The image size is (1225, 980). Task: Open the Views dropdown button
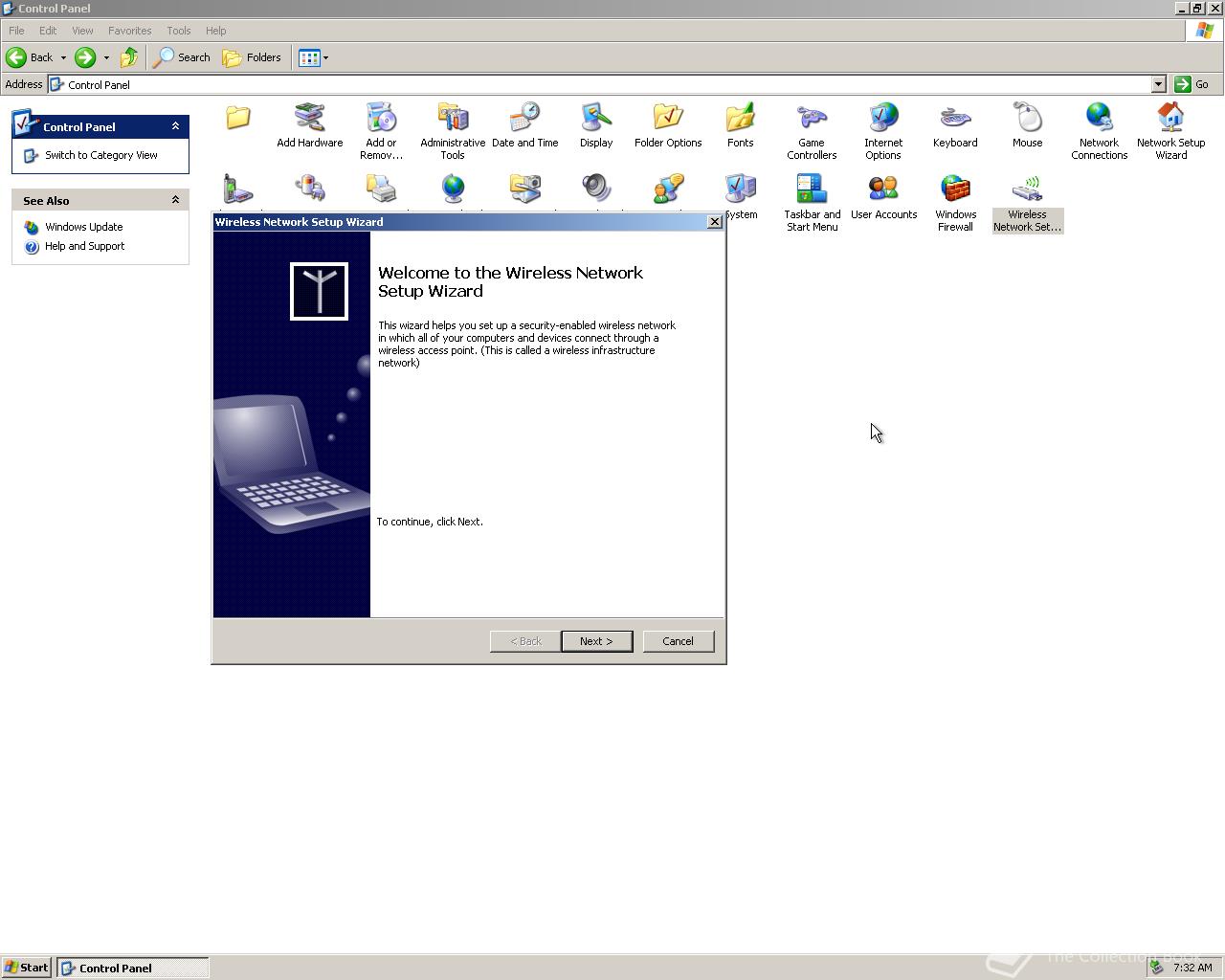[313, 57]
